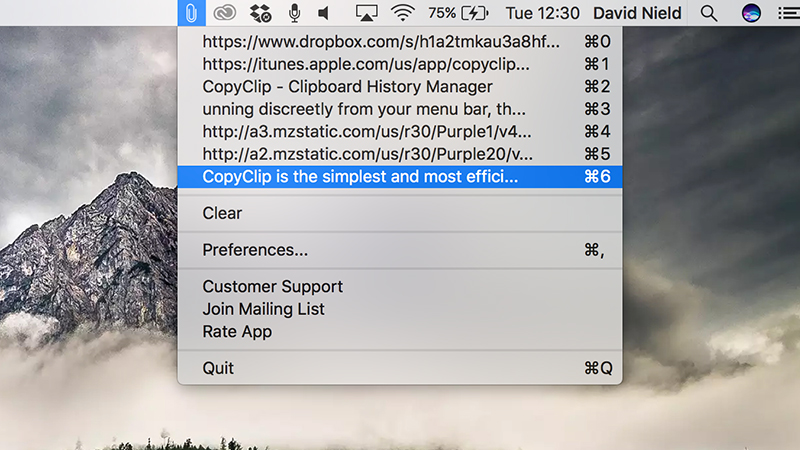
Task: Open the Creative Cloud menu bar icon
Action: 224,13
